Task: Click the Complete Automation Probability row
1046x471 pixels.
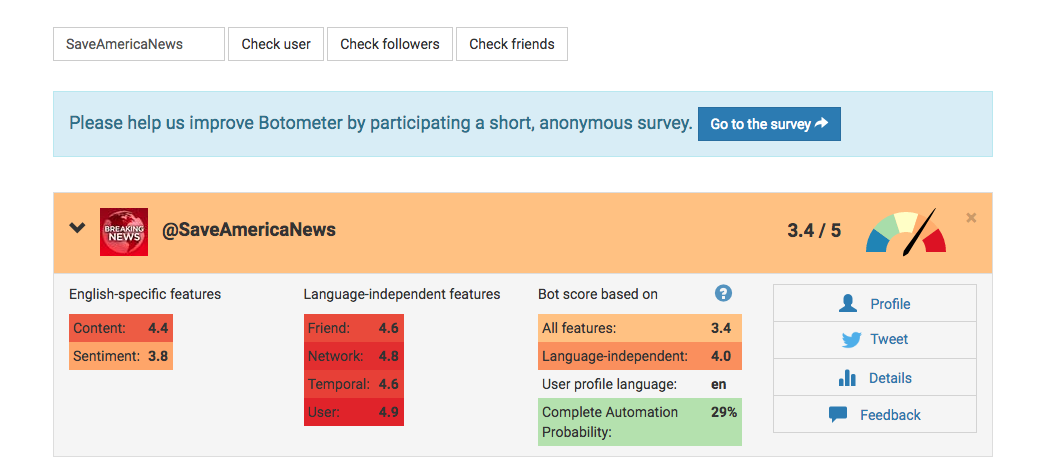Action: click(639, 422)
